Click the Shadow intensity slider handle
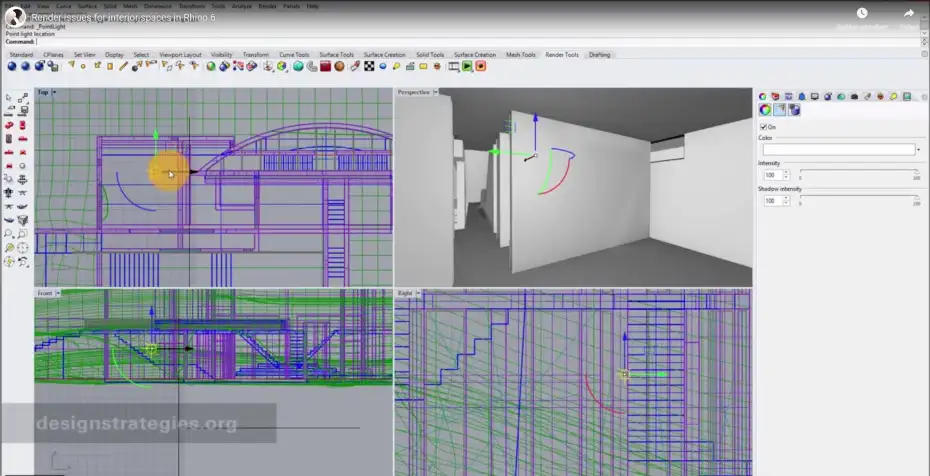This screenshot has width=930, height=476. tap(916, 197)
